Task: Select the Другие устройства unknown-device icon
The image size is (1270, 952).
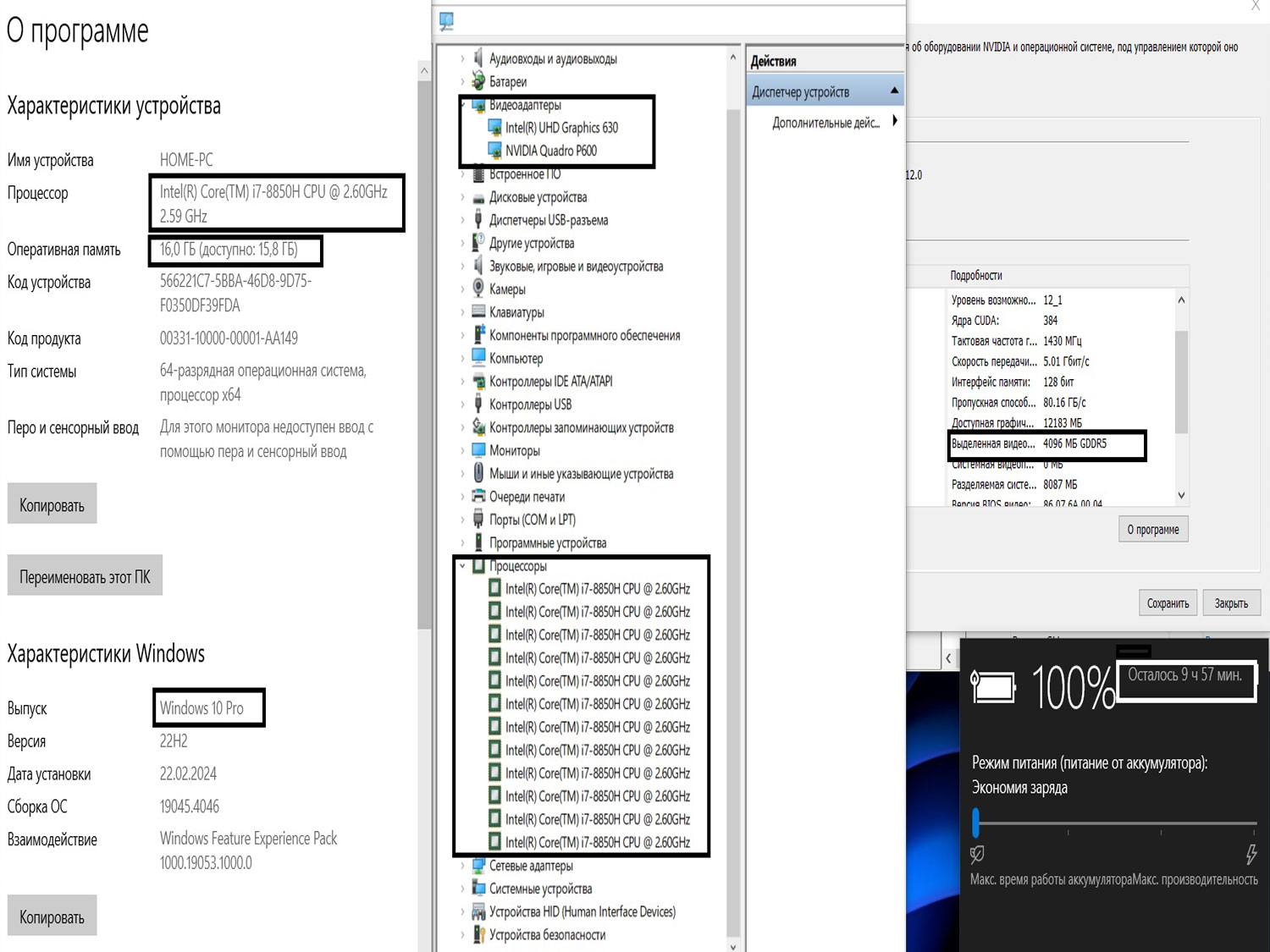Action: tap(478, 243)
